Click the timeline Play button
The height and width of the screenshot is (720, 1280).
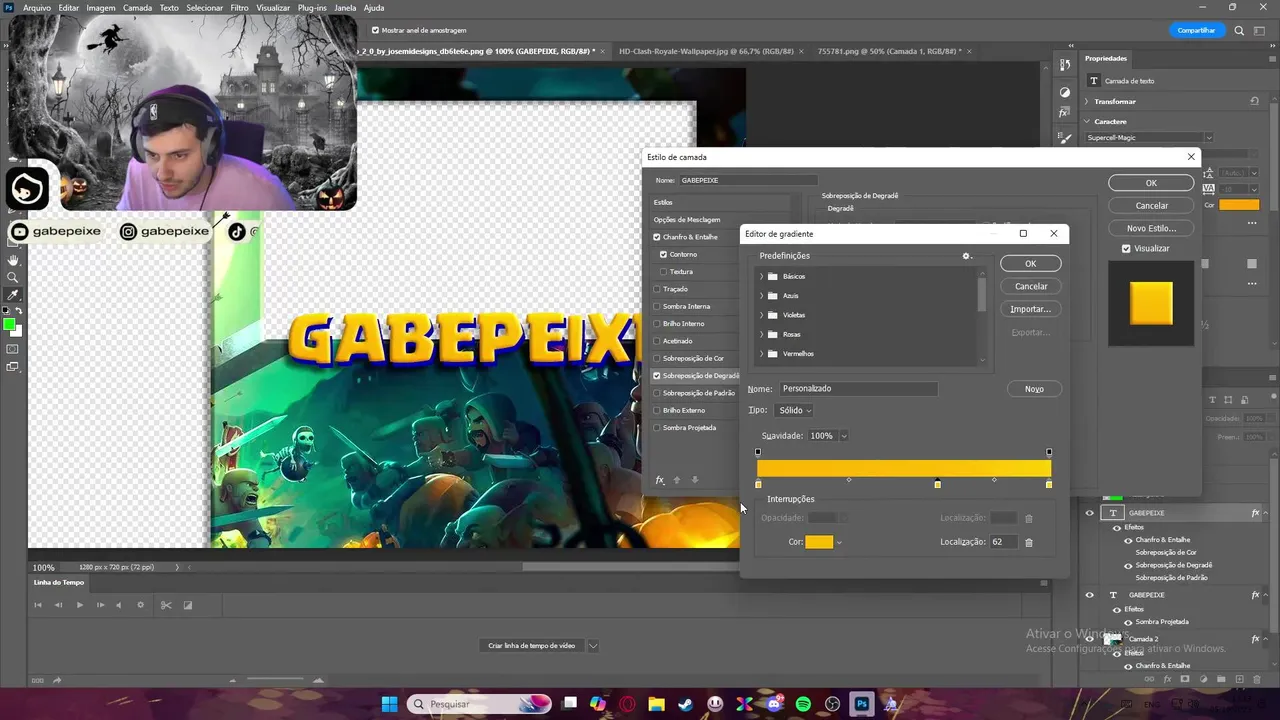tap(79, 605)
